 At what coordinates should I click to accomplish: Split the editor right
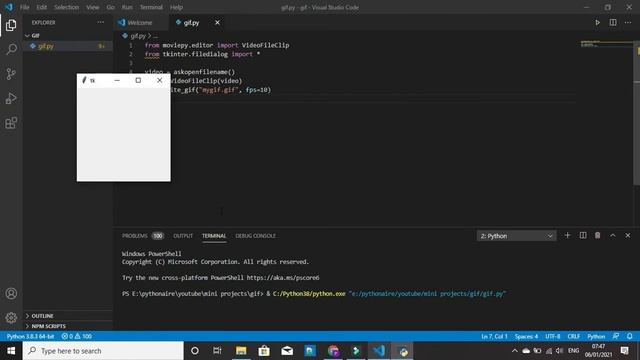click(x=613, y=22)
